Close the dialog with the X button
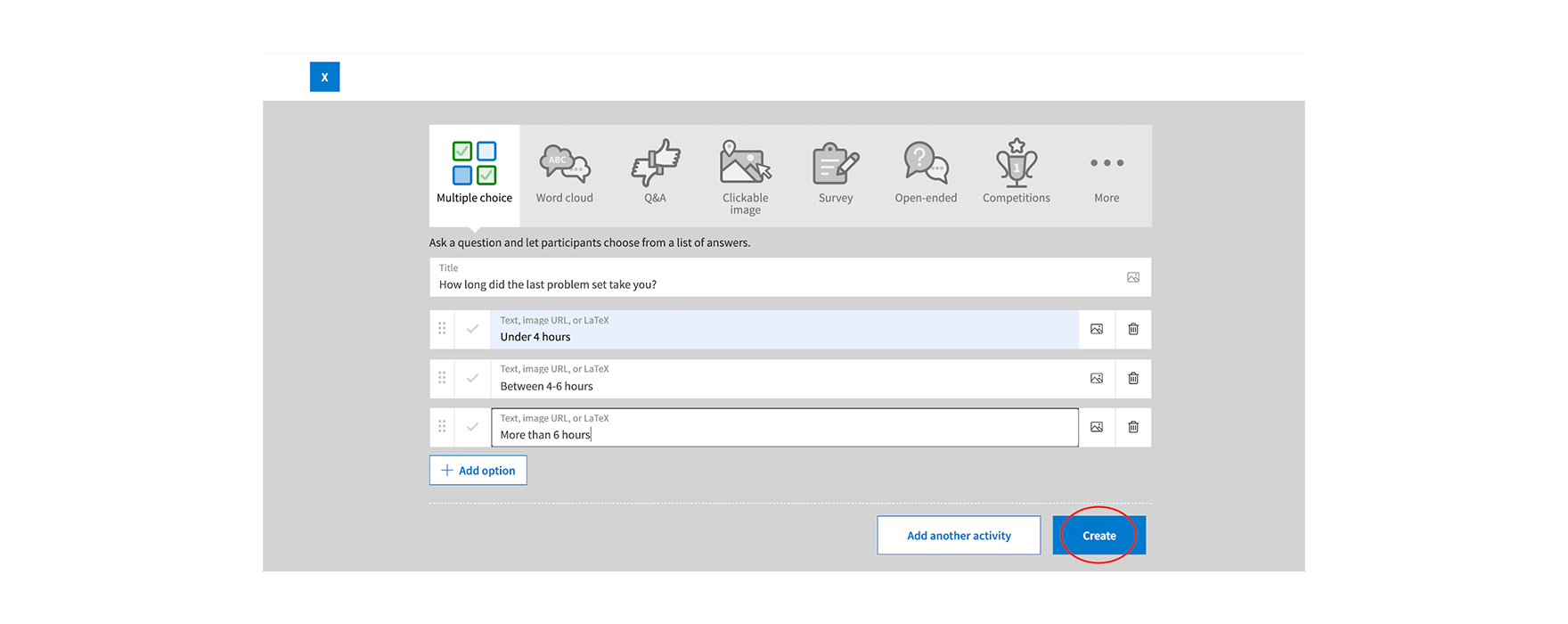The height and width of the screenshot is (624, 1568). (x=324, y=78)
